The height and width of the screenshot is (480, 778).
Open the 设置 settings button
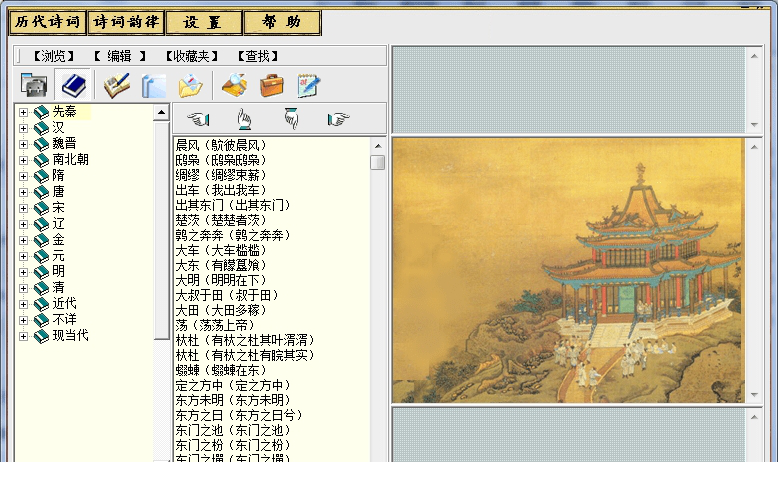203,22
